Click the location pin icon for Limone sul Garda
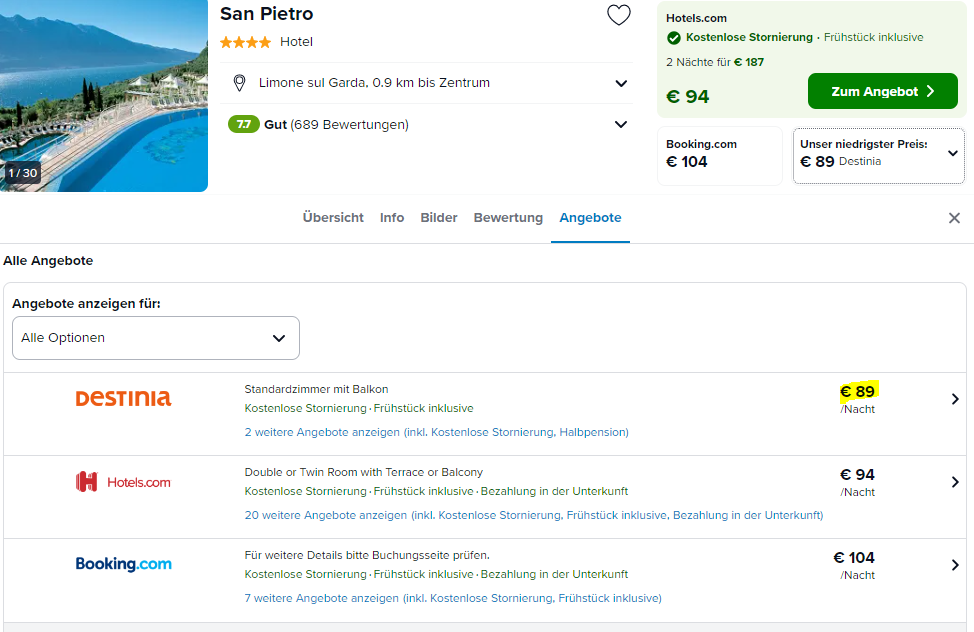The width and height of the screenshot is (974, 632). (239, 83)
